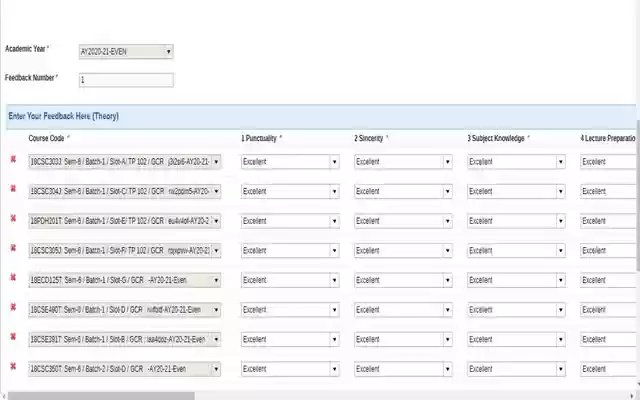640x400 pixels.
Task: Open Sincerity dropdown for 18CSC303J
Action: (x=403, y=162)
